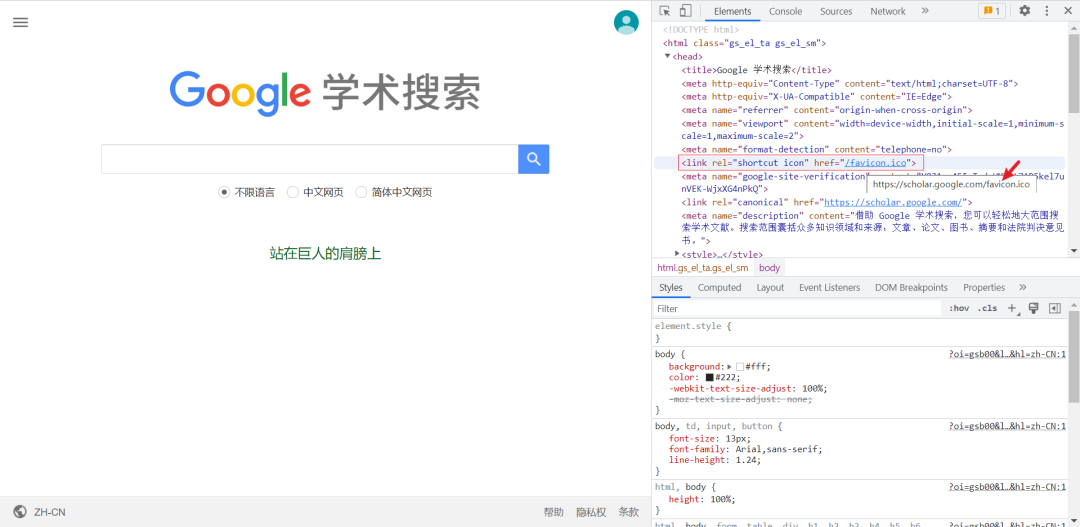Viewport: 1080px width, 527px height.
Task: Collapse the head element node
Action: 667,56
